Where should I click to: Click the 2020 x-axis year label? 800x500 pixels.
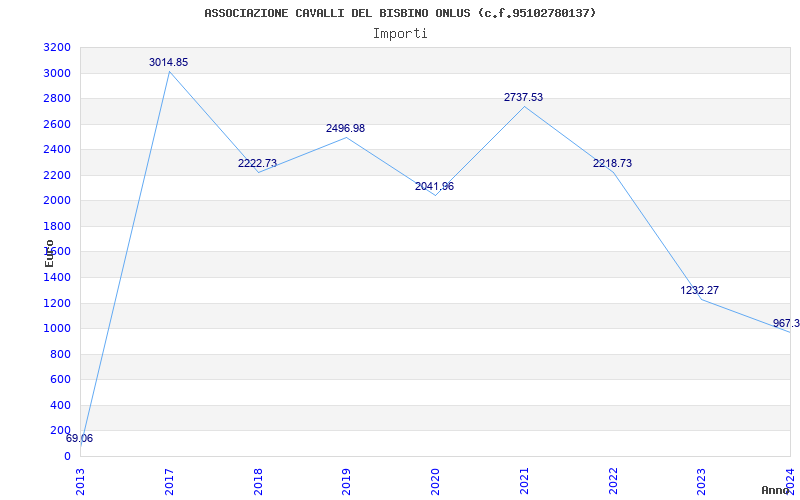coord(435,481)
